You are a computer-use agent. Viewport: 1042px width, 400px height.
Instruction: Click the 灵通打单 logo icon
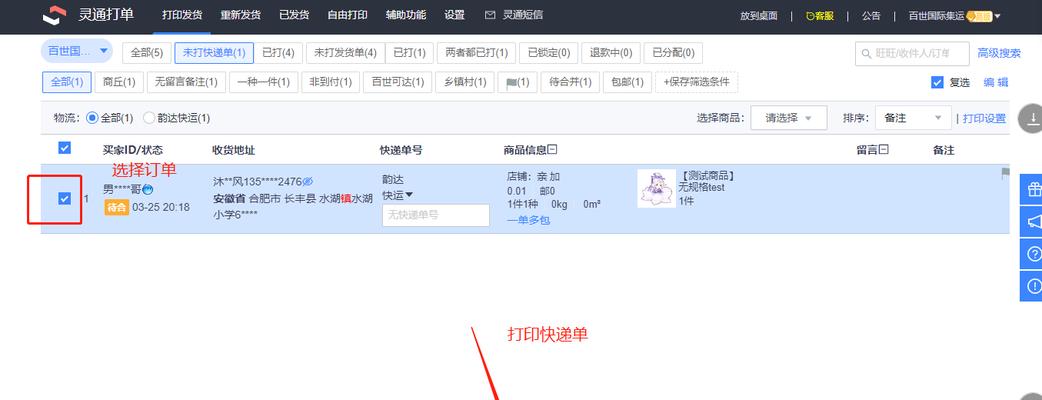[54, 15]
